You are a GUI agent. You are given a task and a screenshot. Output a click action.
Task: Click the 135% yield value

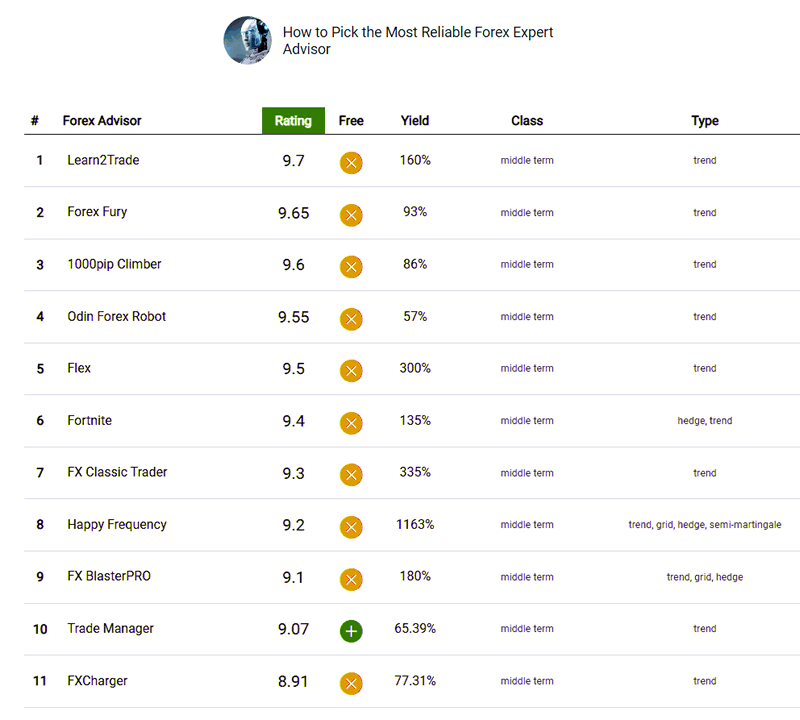(415, 420)
